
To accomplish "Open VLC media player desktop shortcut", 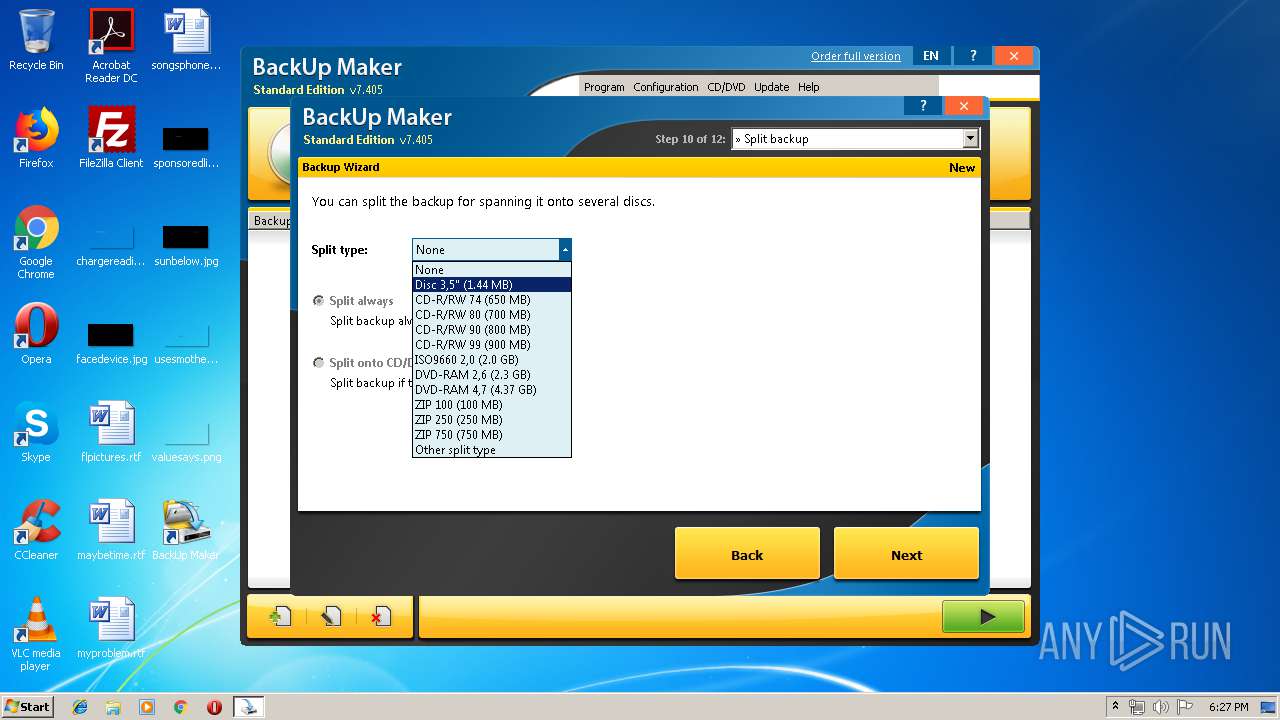I will point(36,635).
